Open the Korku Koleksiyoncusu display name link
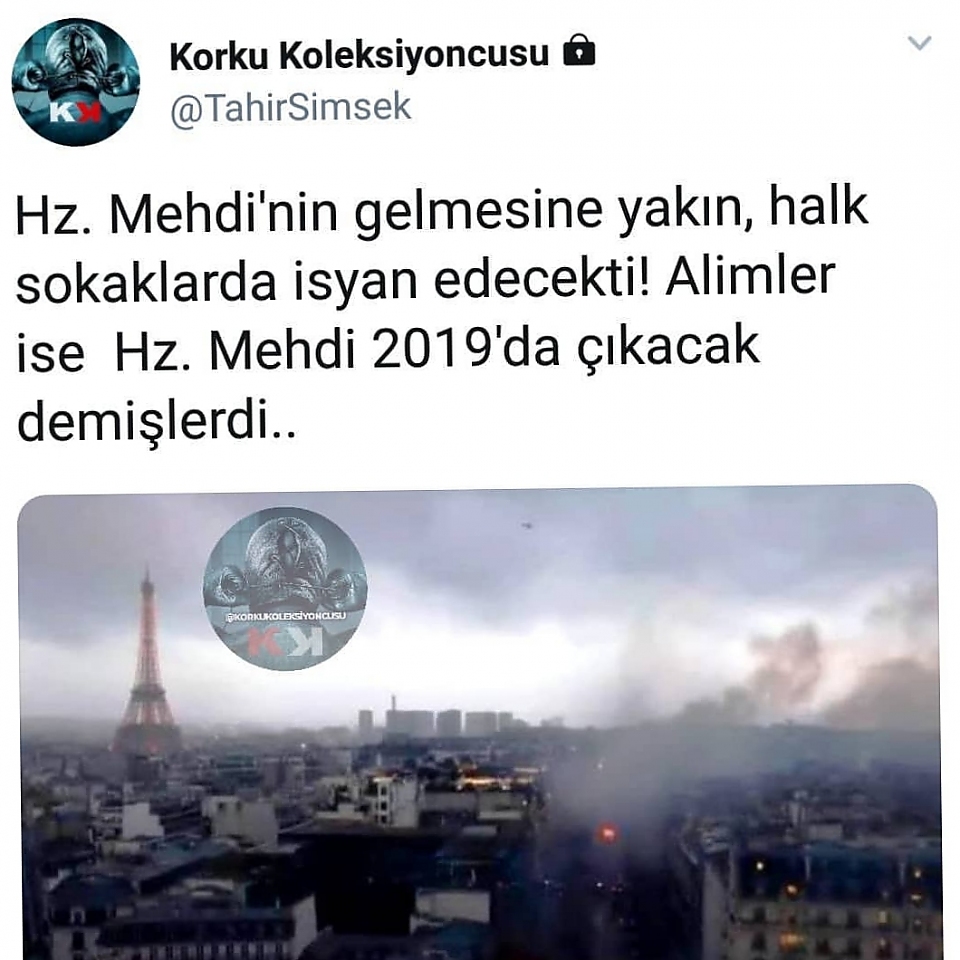Viewport: 960px width, 960px height. (359, 54)
